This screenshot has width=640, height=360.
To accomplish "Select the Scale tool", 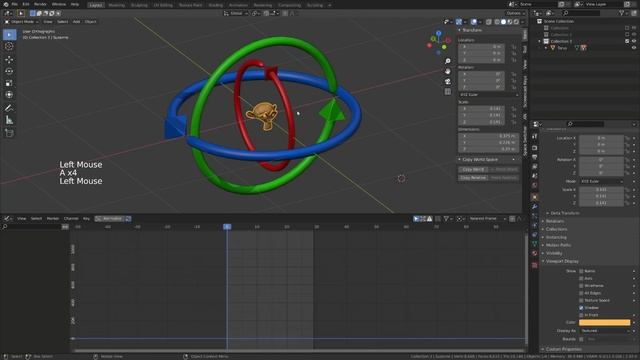I will click(9, 83).
